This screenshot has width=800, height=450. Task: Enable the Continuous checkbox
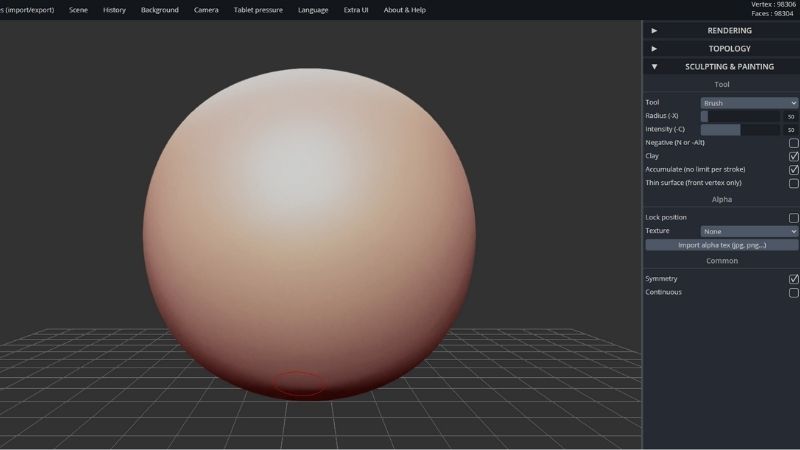pyautogui.click(x=794, y=293)
